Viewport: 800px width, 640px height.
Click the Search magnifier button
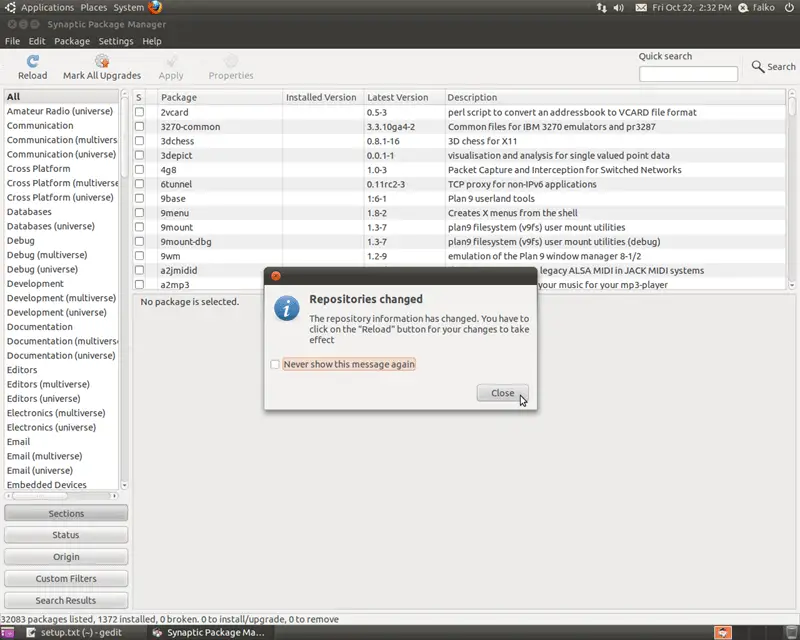[773, 66]
